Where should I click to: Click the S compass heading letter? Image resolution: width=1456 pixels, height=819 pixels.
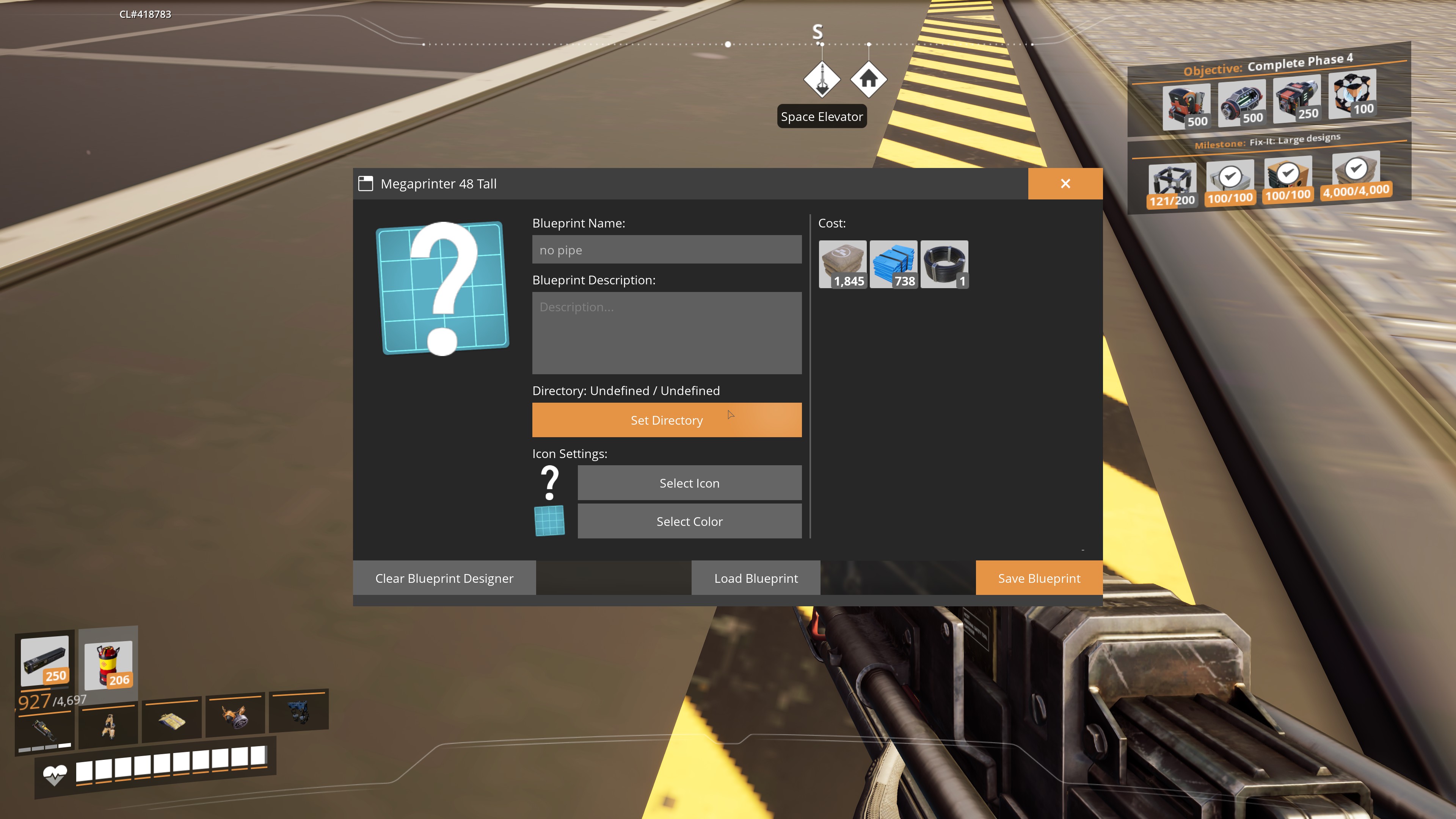tap(817, 31)
